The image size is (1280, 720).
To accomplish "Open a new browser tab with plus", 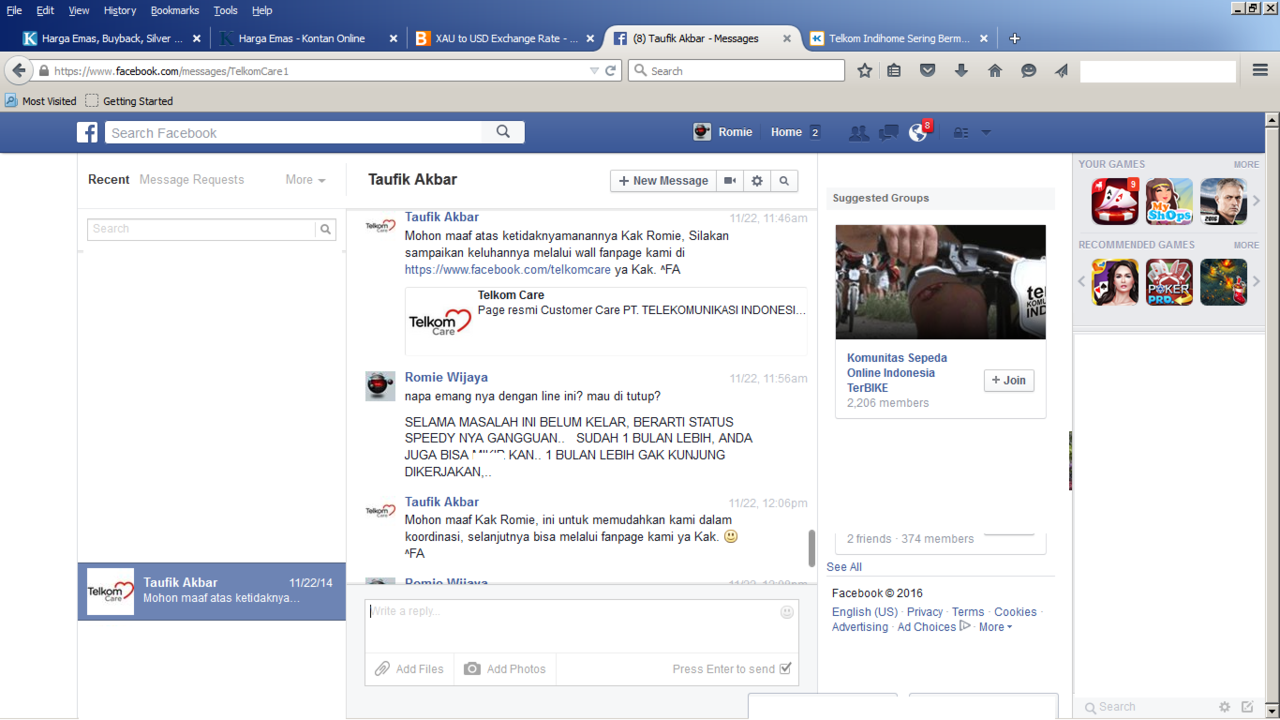I will click(x=1014, y=39).
